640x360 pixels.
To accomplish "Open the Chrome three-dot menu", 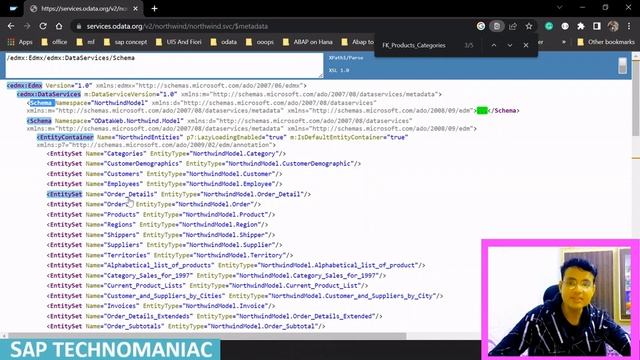I will point(629,26).
